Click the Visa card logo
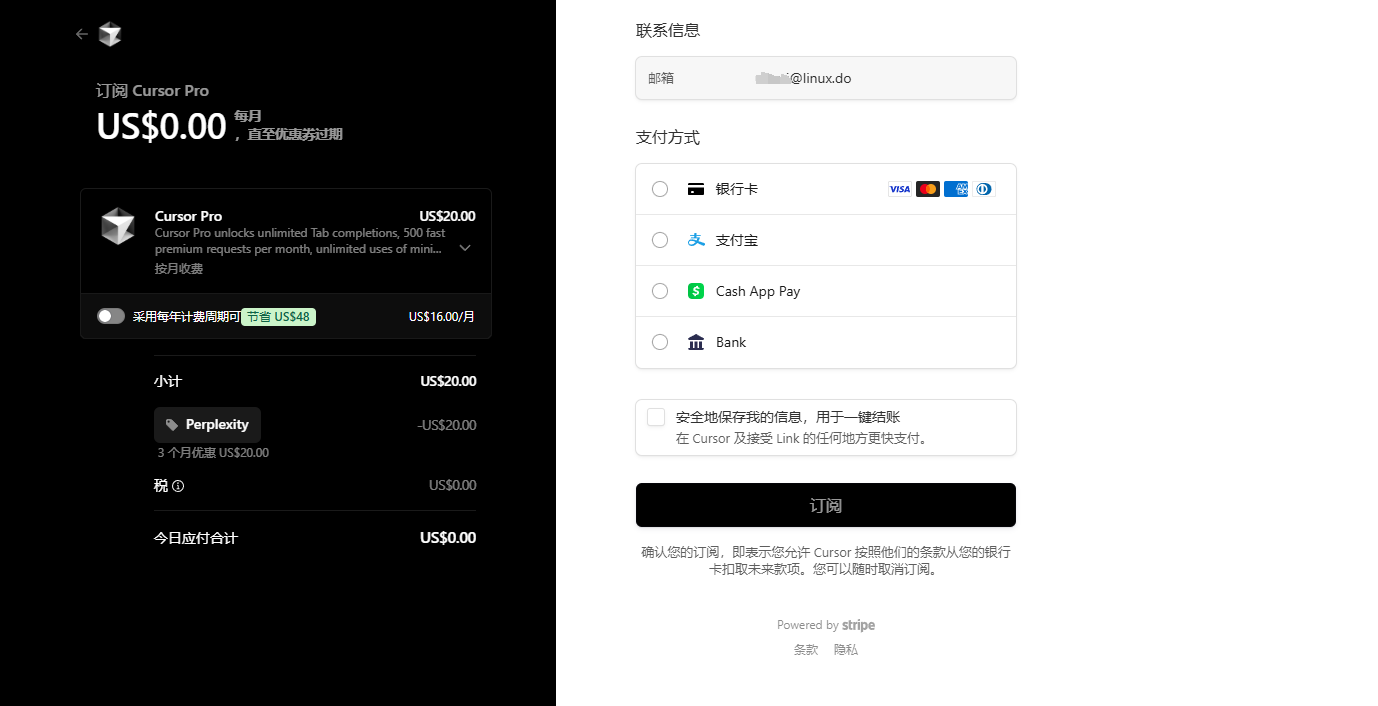 coord(899,189)
